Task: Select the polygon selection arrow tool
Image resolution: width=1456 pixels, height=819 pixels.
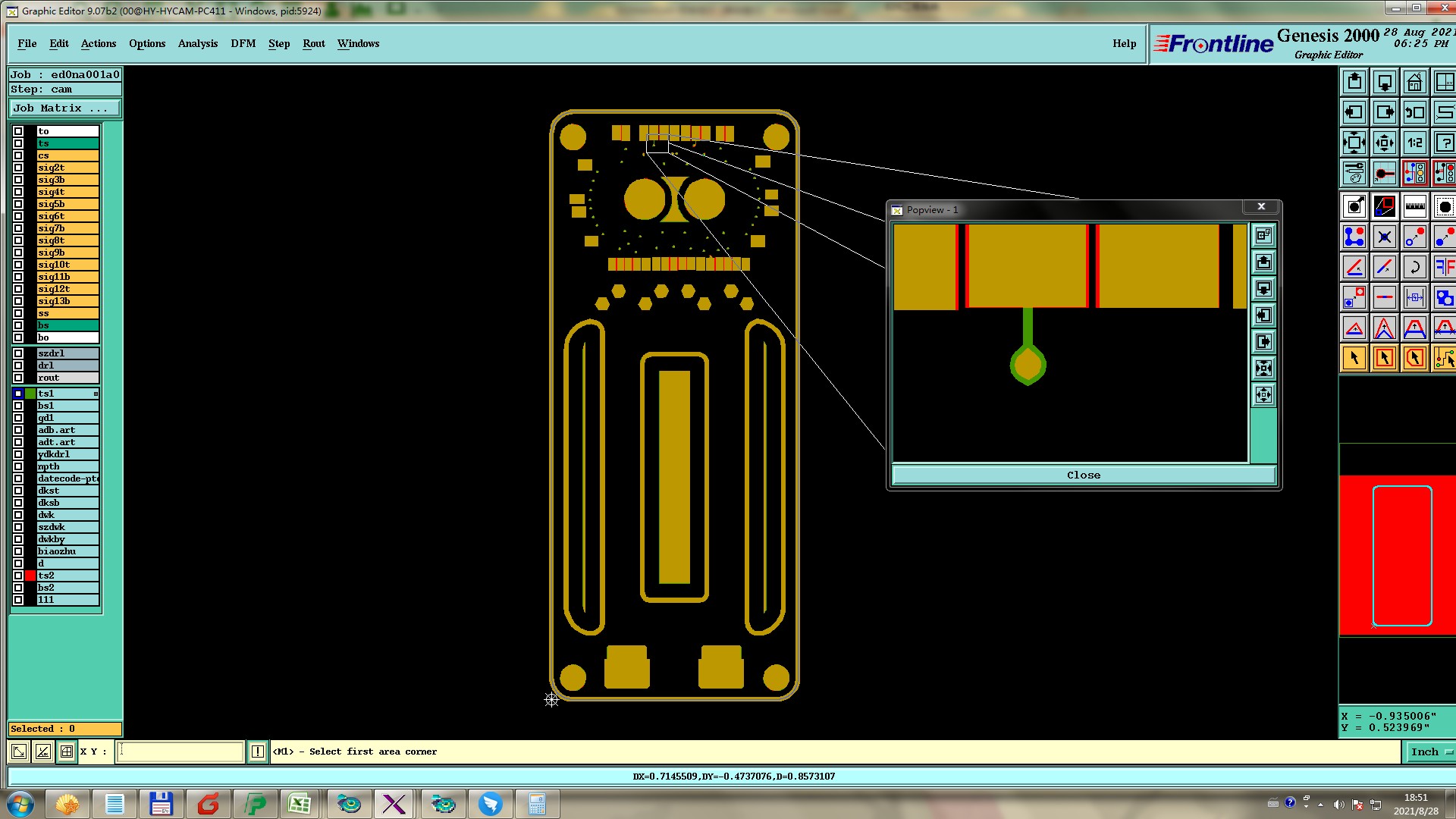Action: coord(1414,358)
